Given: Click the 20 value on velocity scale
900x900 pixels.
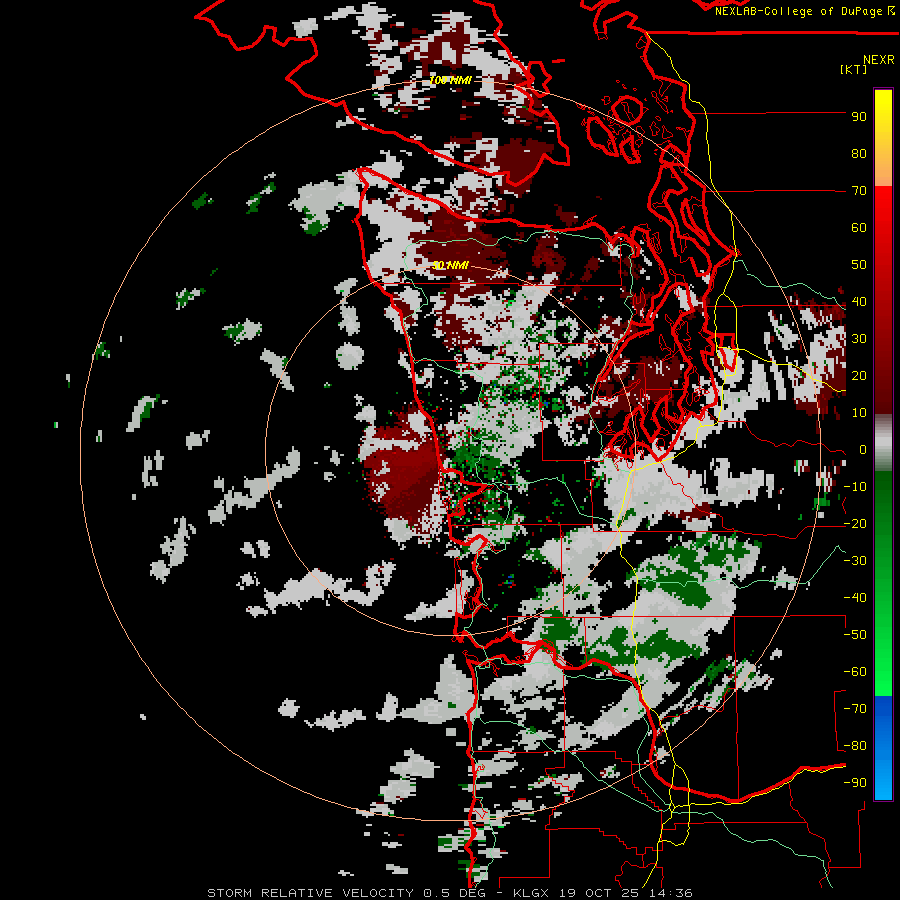Looking at the screenshot, I should tap(859, 375).
